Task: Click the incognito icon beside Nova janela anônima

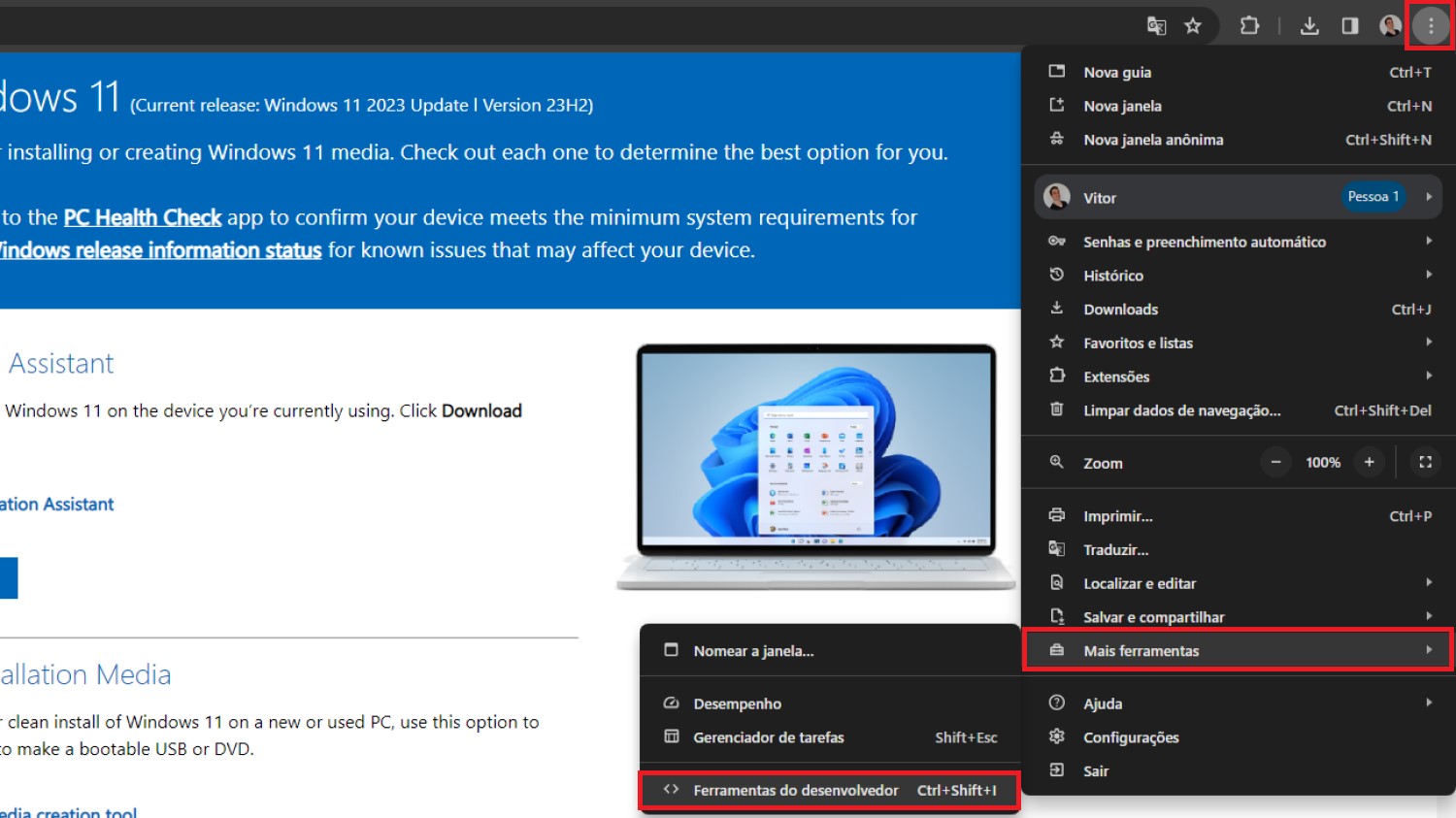Action: tap(1057, 139)
